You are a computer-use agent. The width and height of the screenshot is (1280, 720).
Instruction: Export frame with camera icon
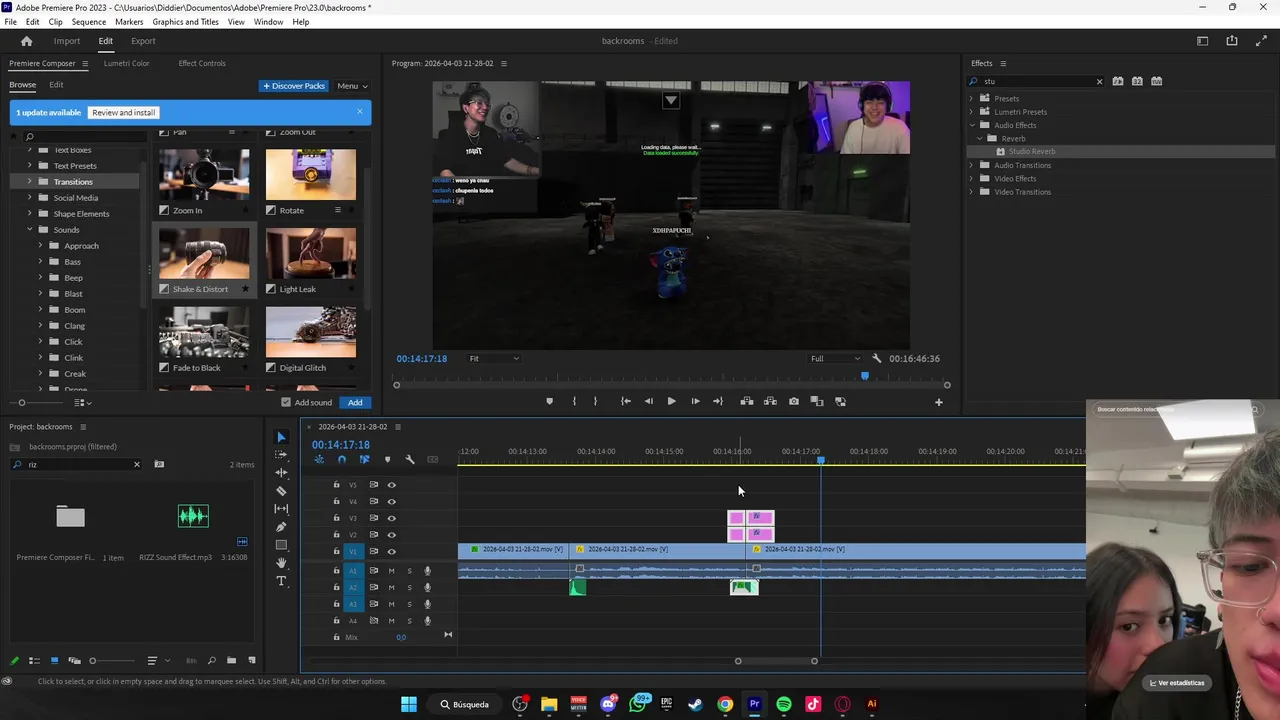point(794,401)
